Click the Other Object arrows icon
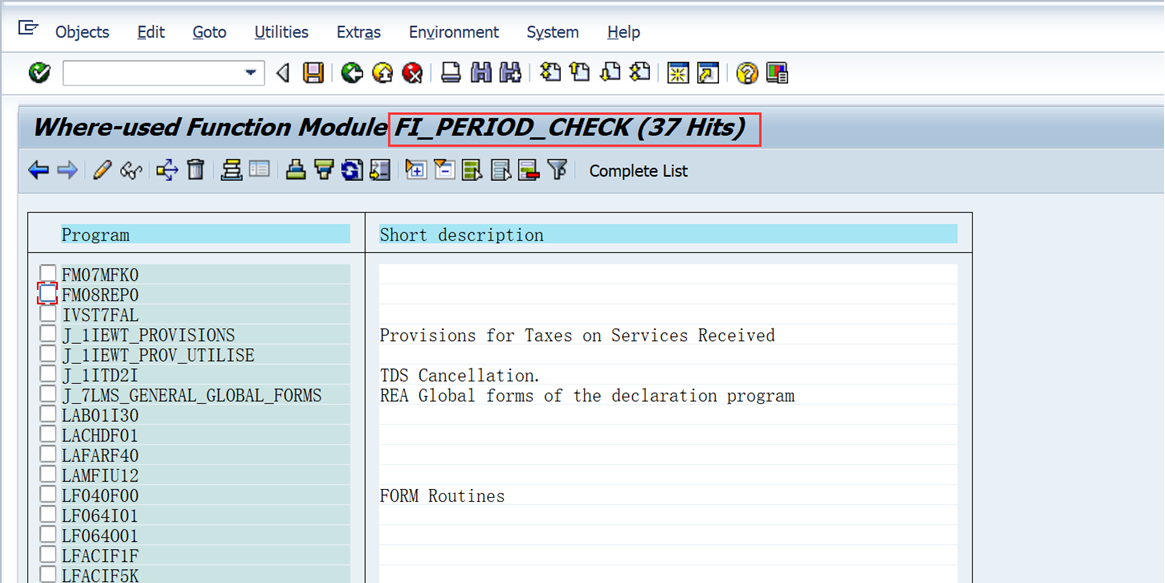This screenshot has width=1165, height=583. 167,171
